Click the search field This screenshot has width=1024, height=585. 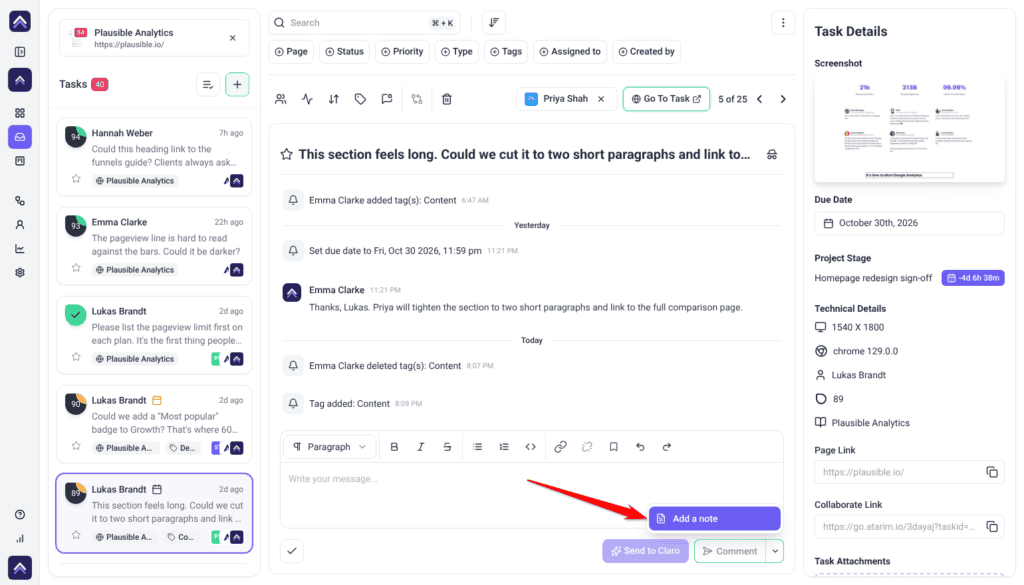364,23
